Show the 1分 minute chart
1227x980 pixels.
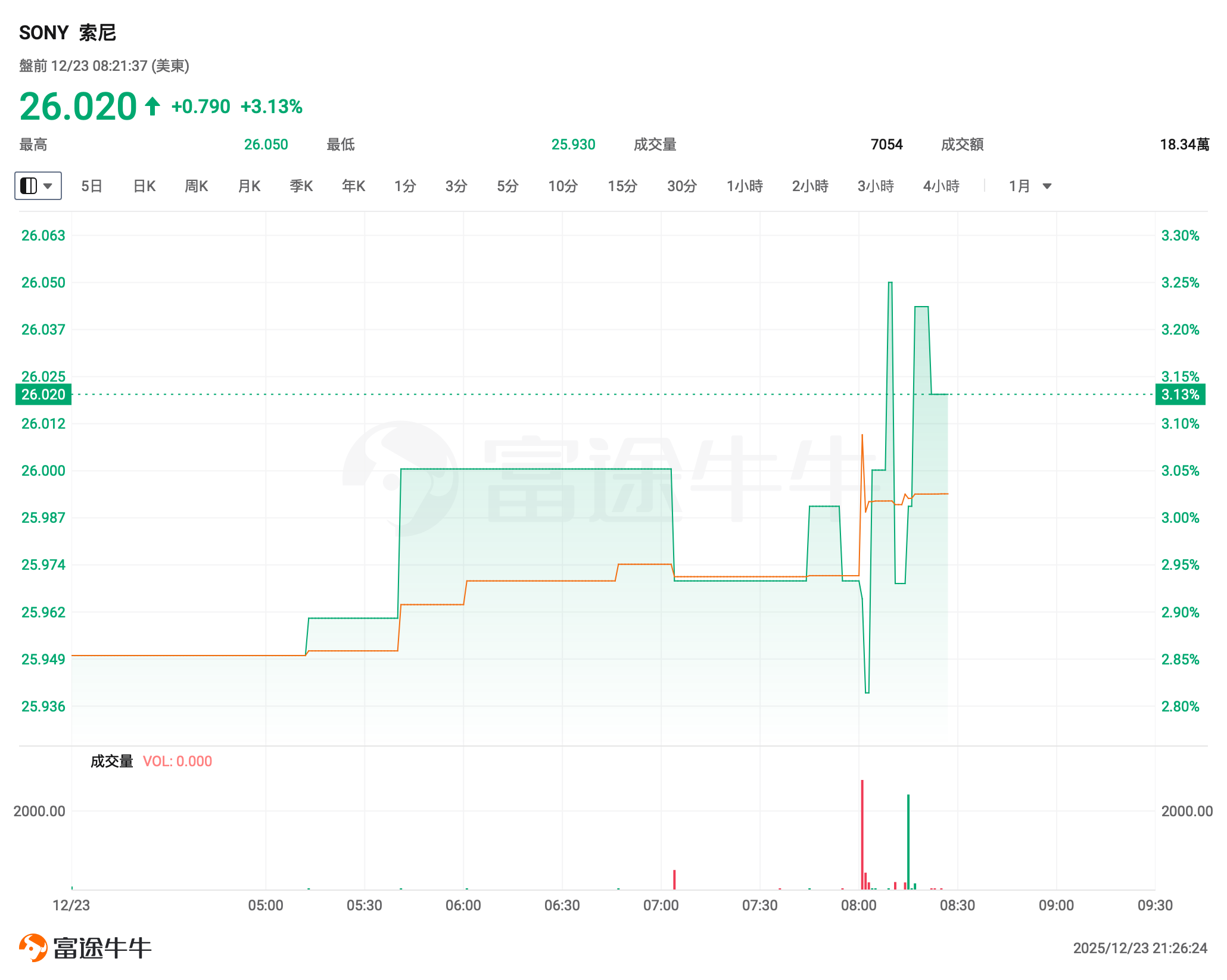(x=405, y=186)
